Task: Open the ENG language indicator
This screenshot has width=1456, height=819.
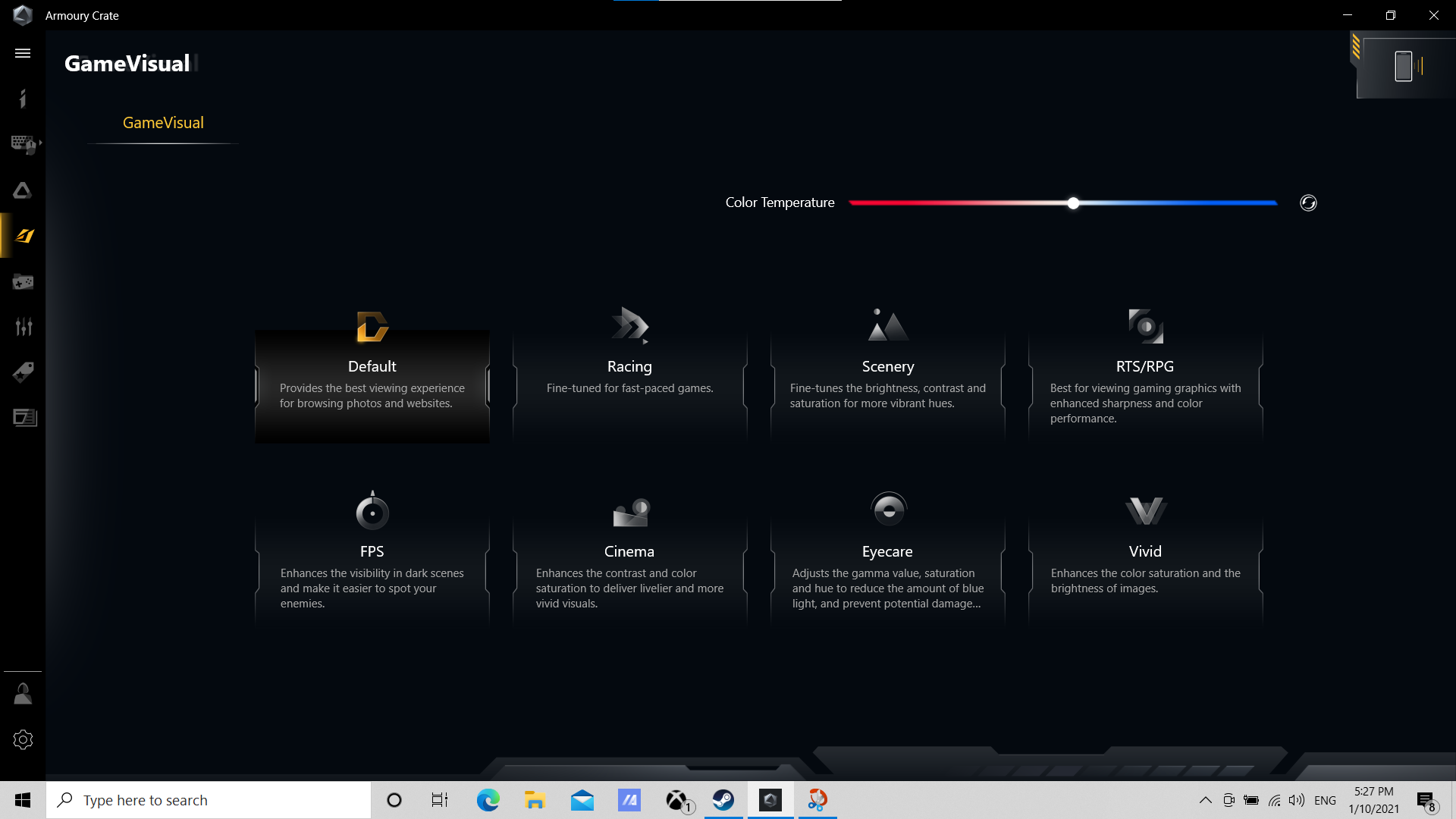Action: 1325,800
